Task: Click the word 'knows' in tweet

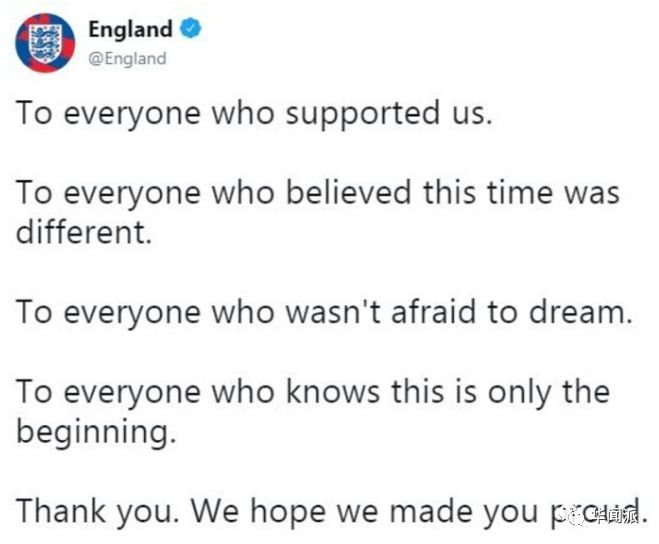Action: (x=326, y=391)
